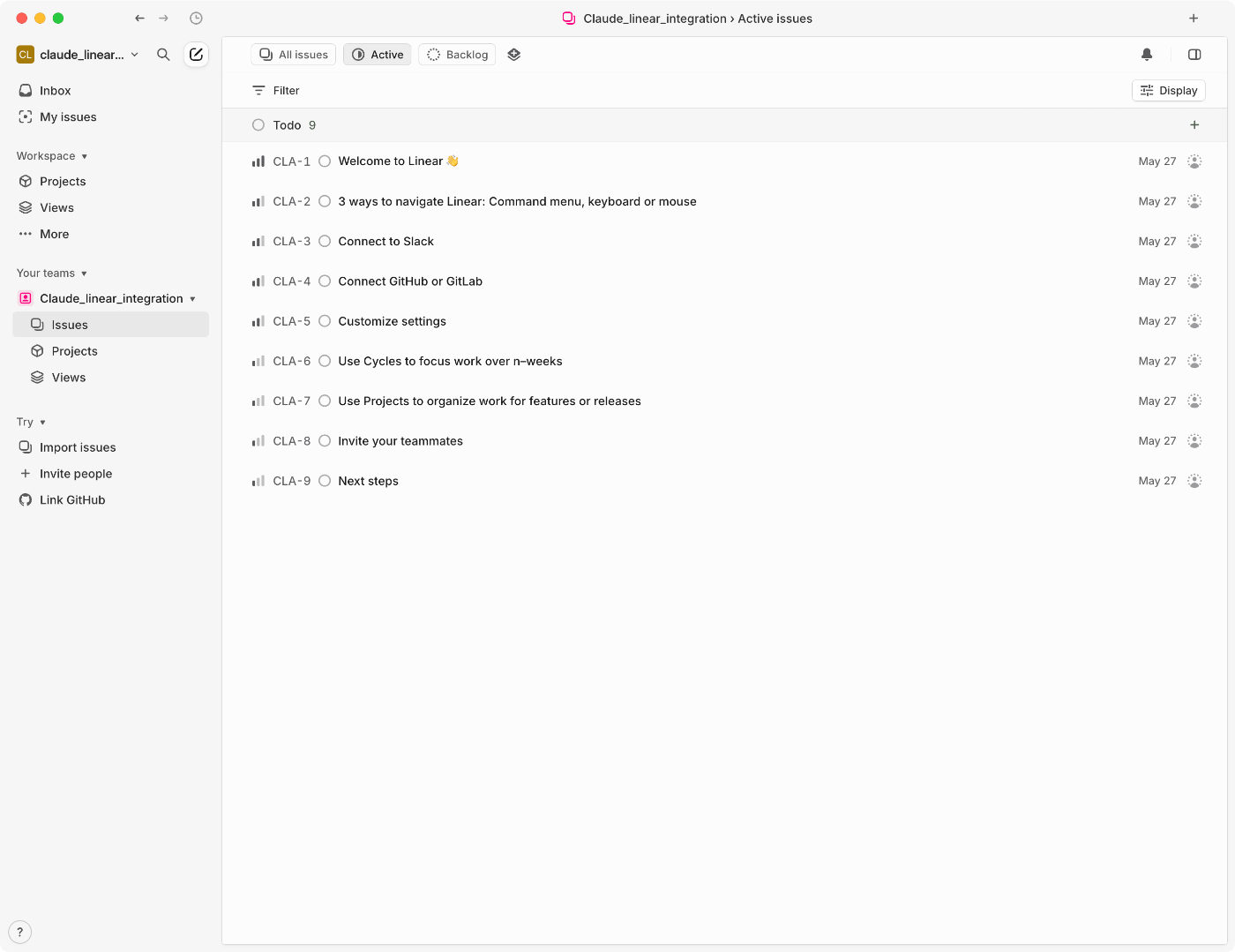This screenshot has width=1235, height=952.
Task: Change status circle of Invite your teammates
Action: (x=325, y=441)
